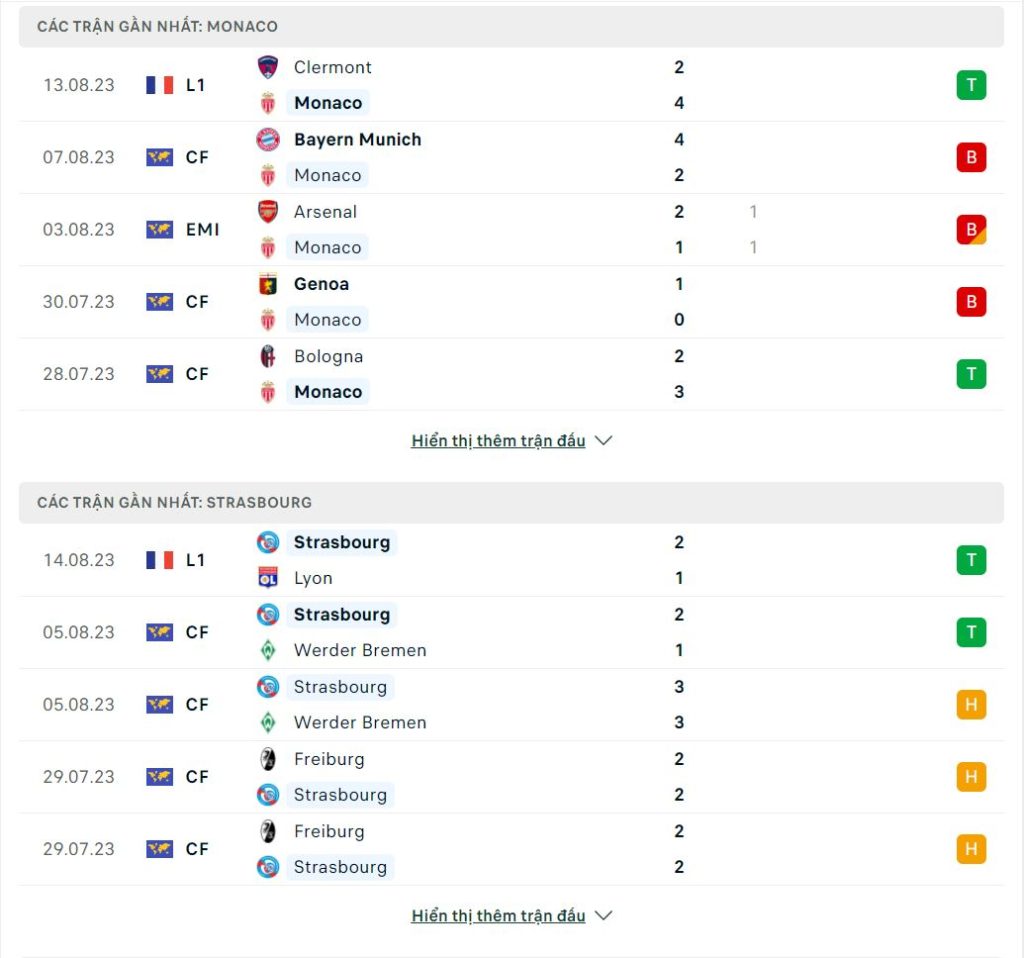Open the Werder Bremen team link in 2-1 match
The width and height of the screenshot is (1024, 958).
360,650
